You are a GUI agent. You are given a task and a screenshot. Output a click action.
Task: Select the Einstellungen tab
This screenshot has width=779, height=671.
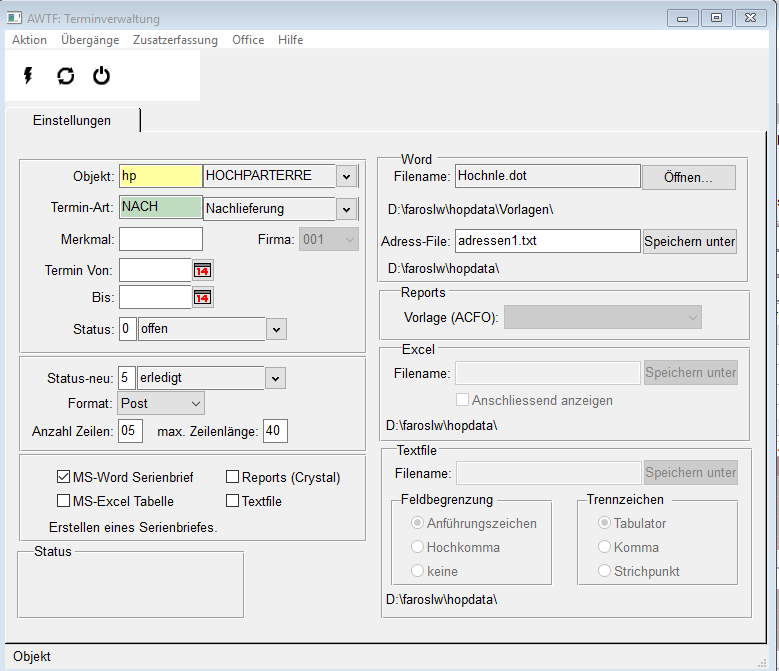click(72, 120)
